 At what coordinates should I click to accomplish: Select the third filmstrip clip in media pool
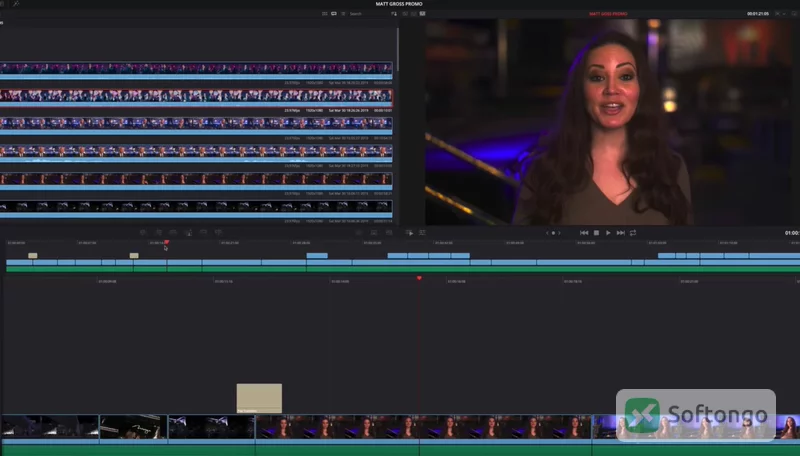click(x=196, y=125)
